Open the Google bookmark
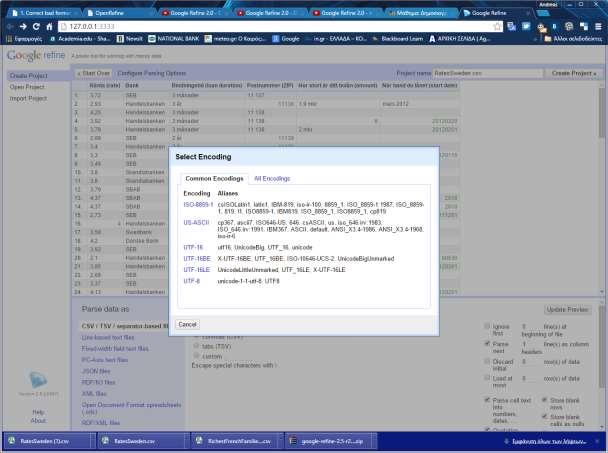608x453 pixels. 286,39
